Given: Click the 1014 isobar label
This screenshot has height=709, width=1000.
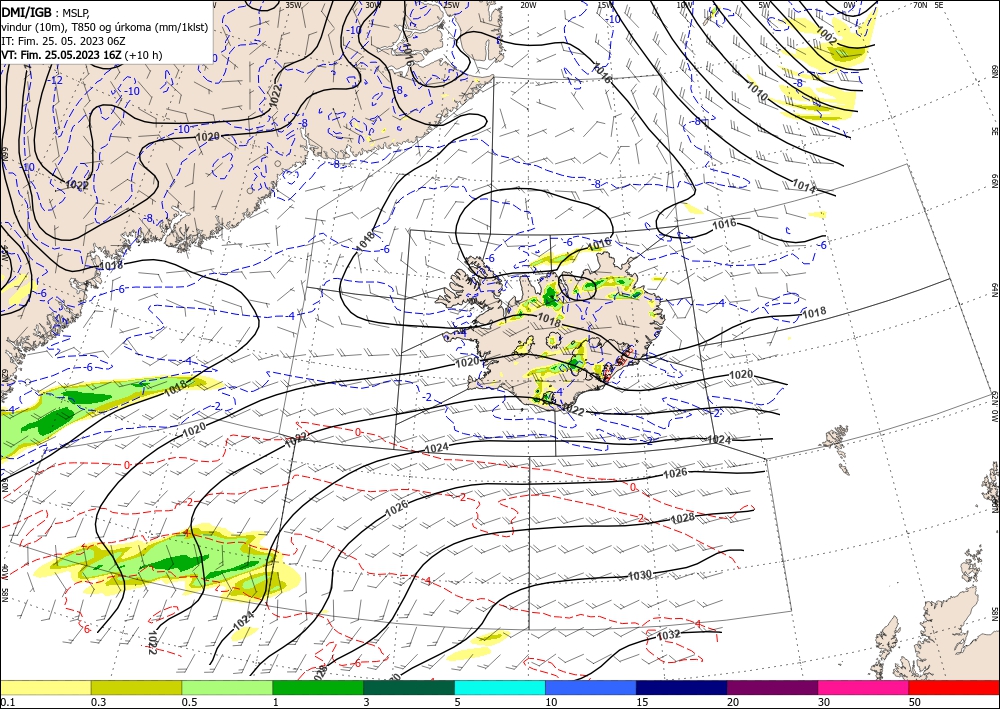Looking at the screenshot, I should (804, 186).
